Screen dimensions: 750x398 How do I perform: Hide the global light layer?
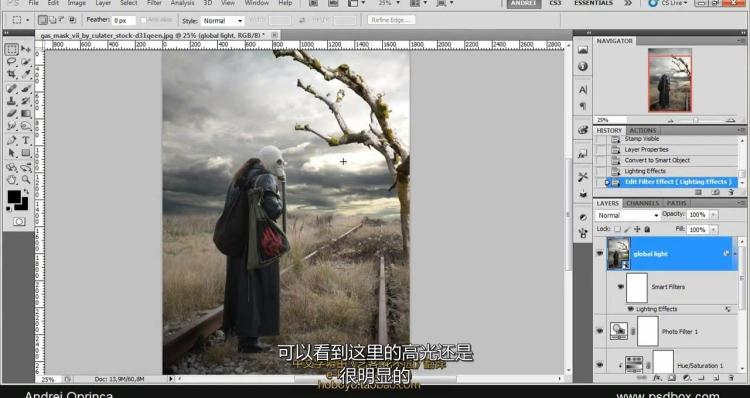600,254
